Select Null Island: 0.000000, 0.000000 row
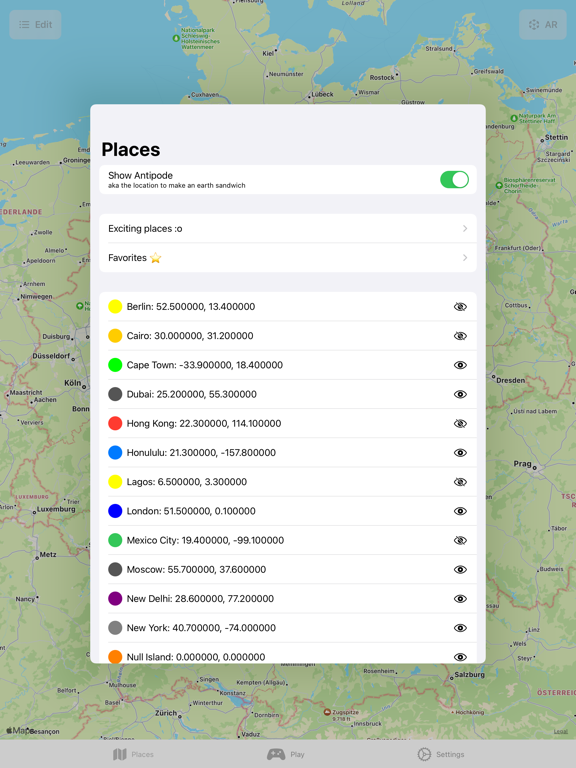The image size is (576, 768). (288, 653)
